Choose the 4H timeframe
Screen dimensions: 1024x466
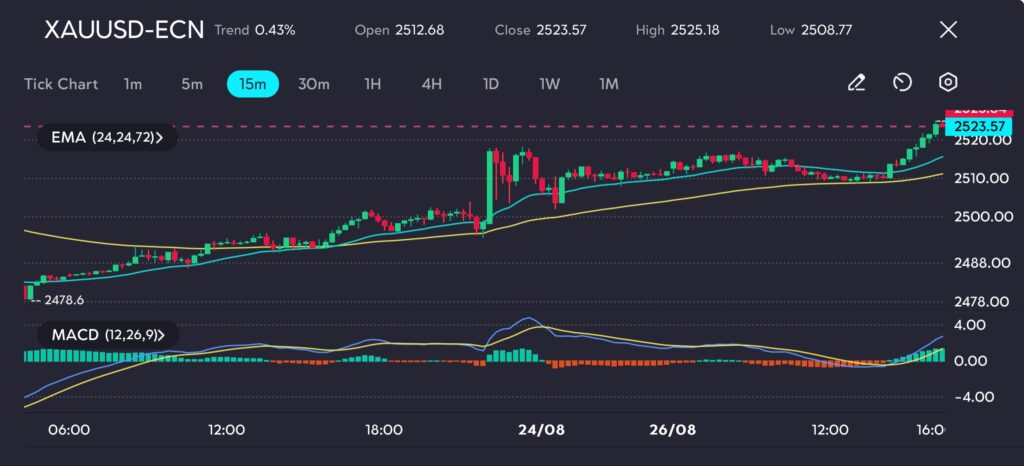431,84
